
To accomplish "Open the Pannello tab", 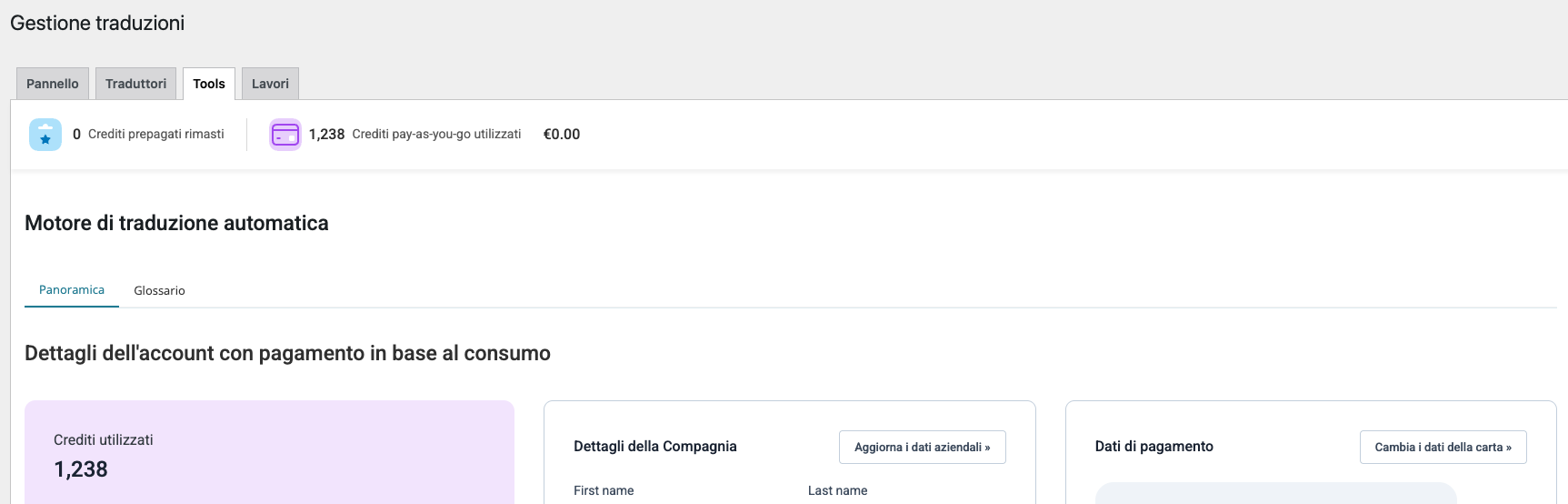I will click(x=53, y=84).
